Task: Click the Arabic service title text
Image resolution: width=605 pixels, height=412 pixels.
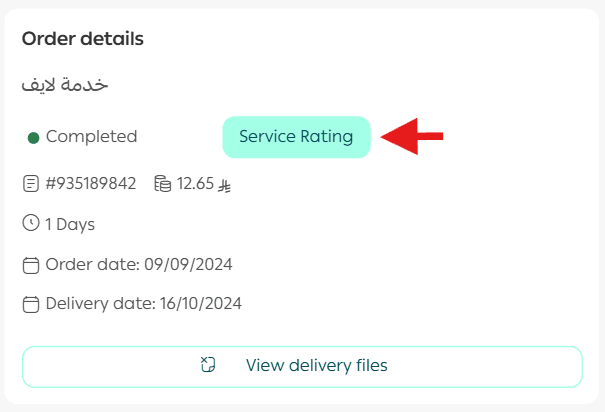Action: tap(65, 85)
